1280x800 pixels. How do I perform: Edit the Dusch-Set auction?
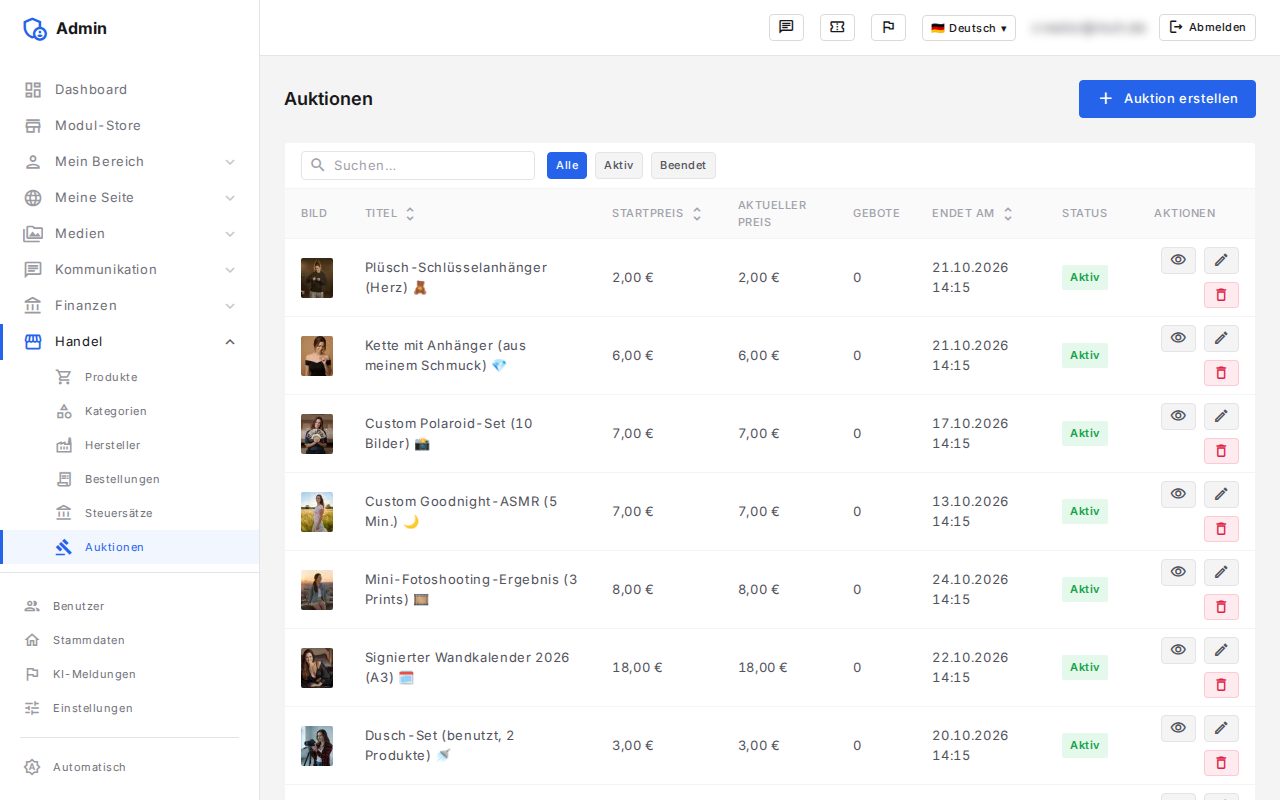tap(1221, 728)
